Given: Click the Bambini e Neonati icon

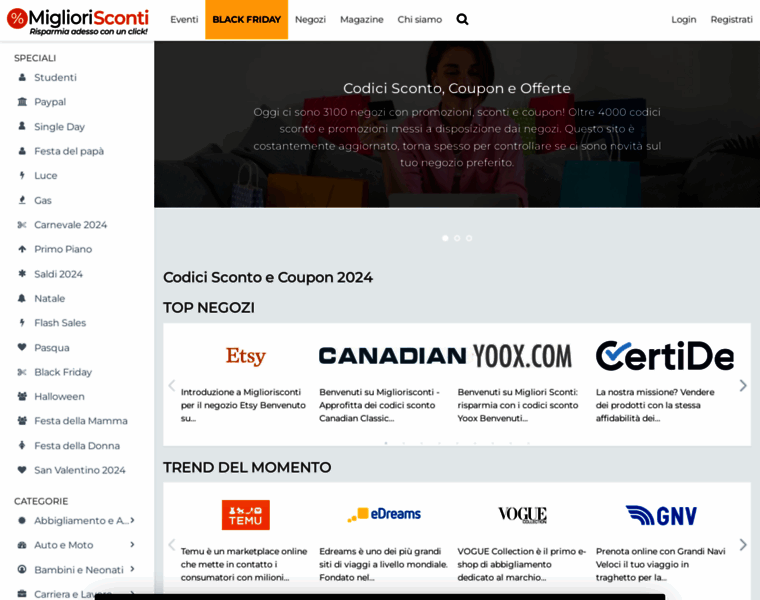Looking at the screenshot, I should 22,569.
